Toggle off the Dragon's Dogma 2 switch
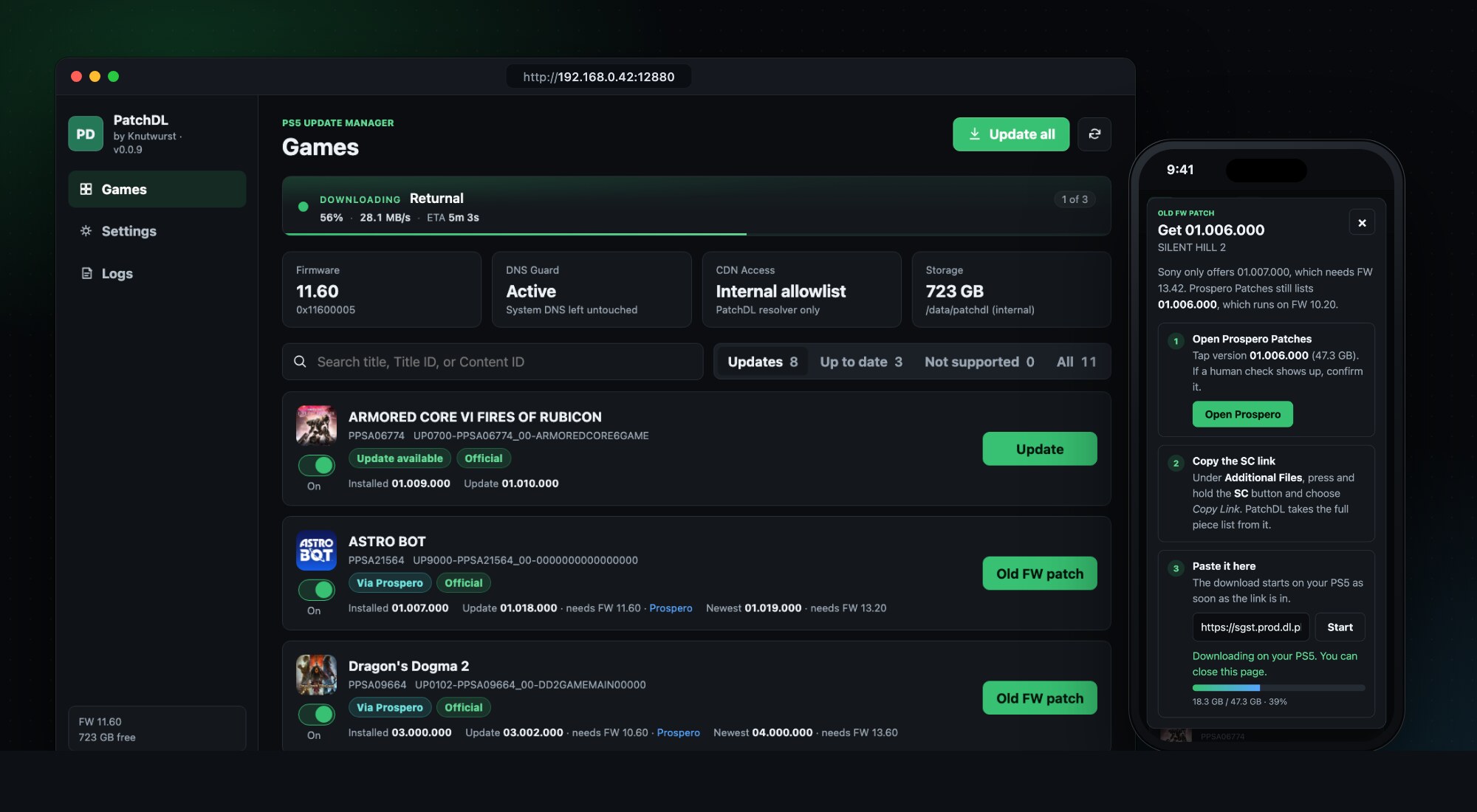Viewport: 1477px width, 812px height. pyautogui.click(x=316, y=715)
